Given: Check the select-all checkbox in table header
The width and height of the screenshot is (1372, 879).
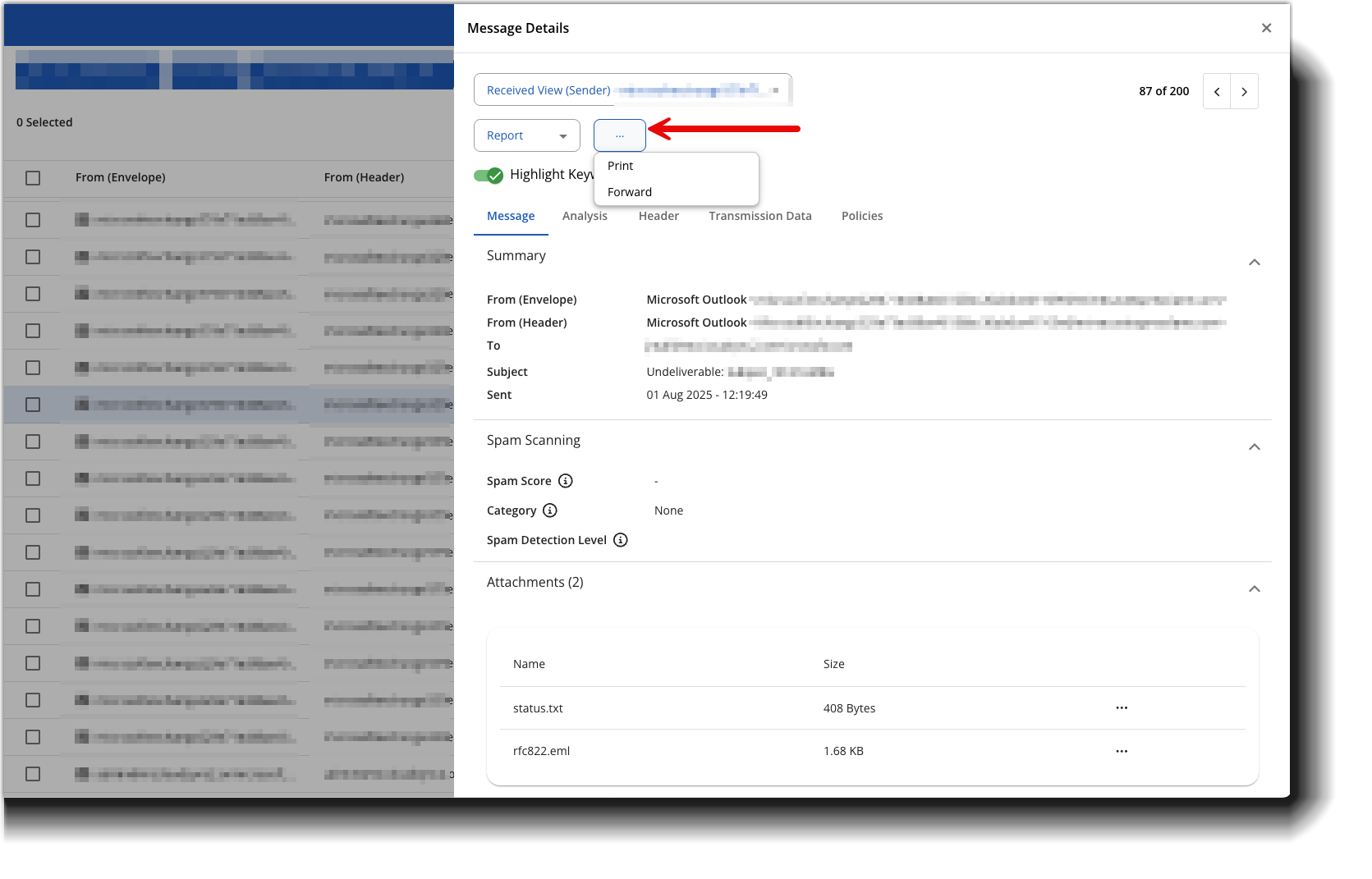Looking at the screenshot, I should 33,178.
